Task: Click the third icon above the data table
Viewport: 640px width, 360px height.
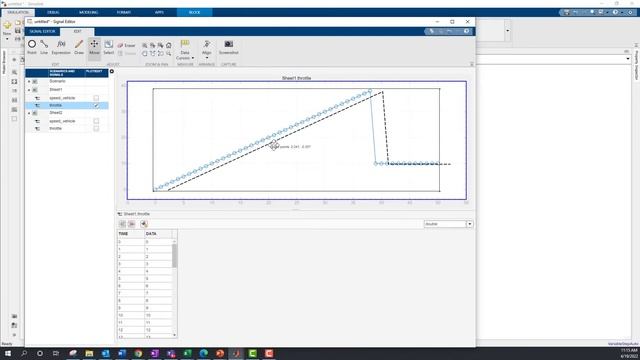Action: pyautogui.click(x=144, y=224)
